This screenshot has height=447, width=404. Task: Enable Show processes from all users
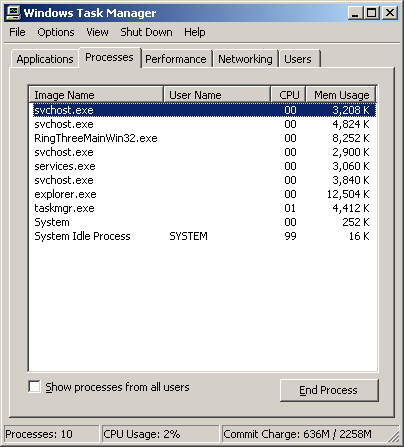[x=34, y=387]
